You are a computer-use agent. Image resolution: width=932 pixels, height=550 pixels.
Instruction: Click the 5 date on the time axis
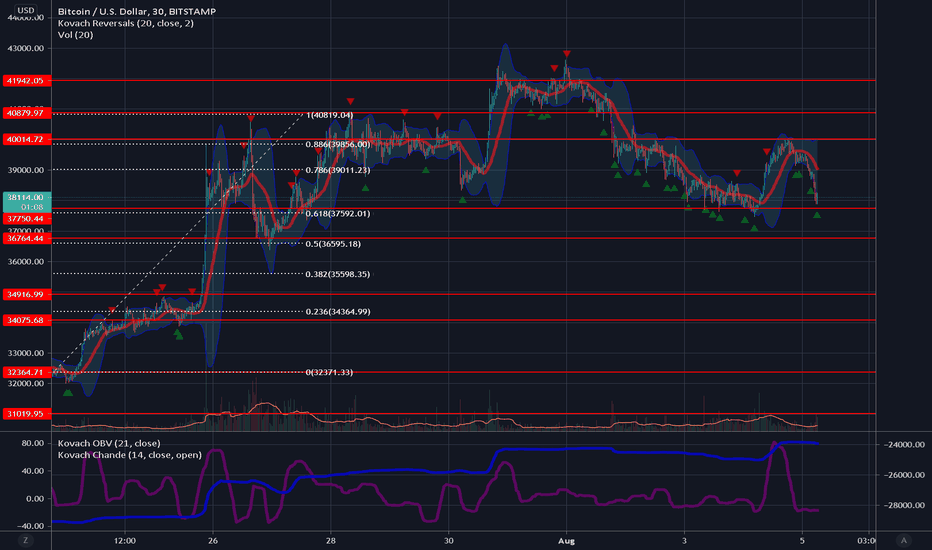802,540
